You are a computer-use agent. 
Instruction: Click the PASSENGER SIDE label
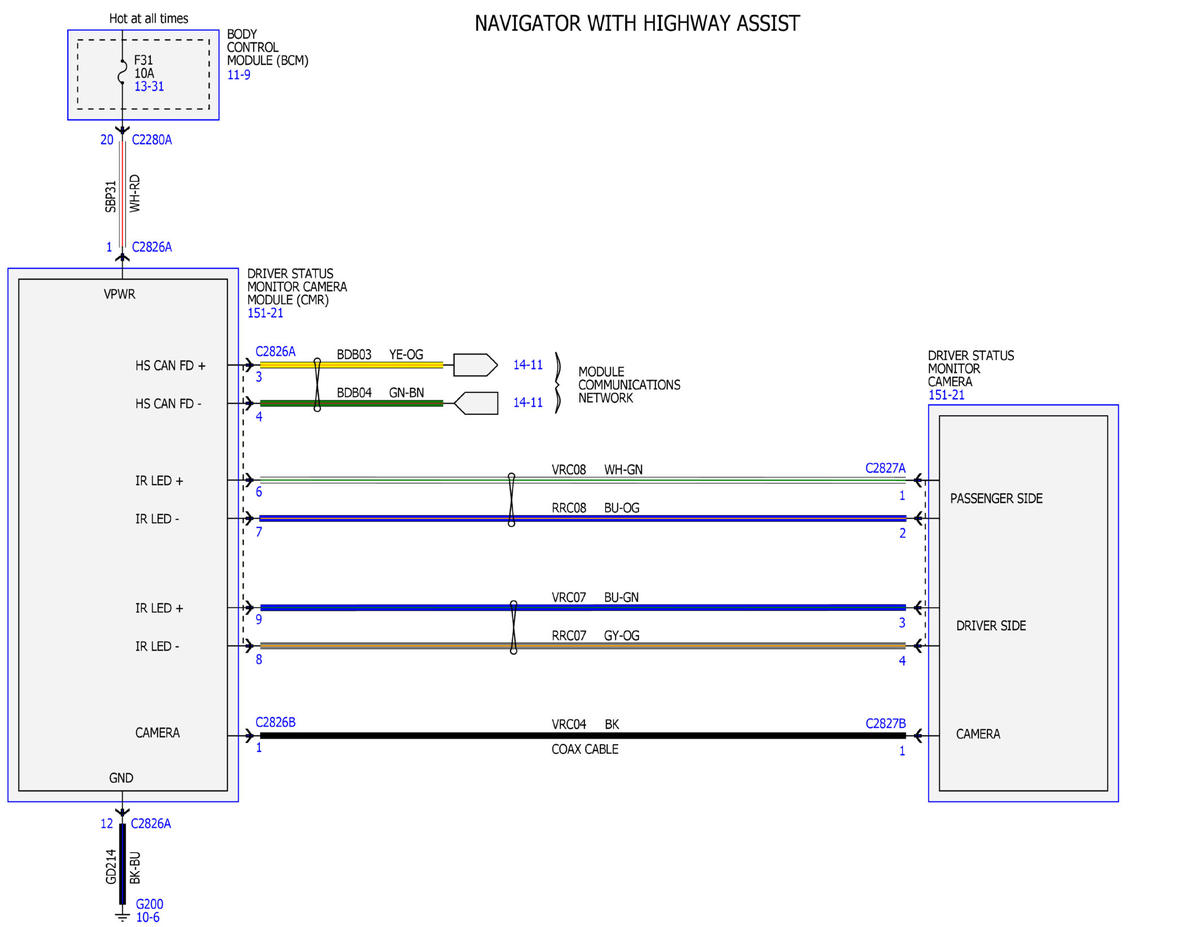tap(996, 498)
